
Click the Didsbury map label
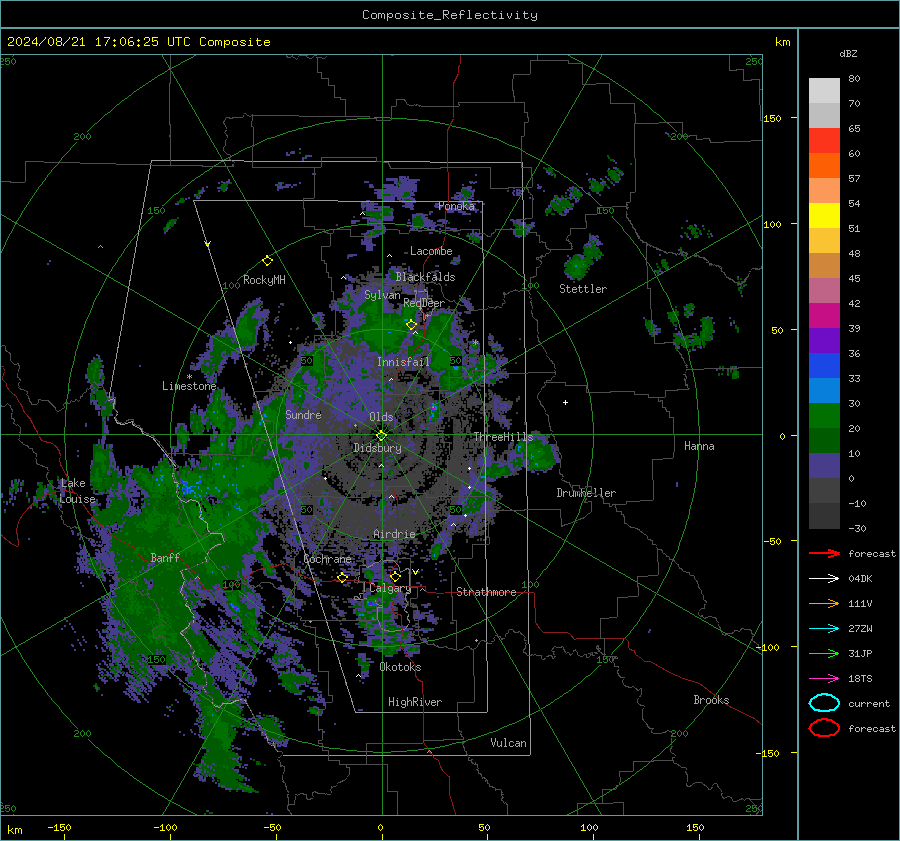tap(377, 448)
